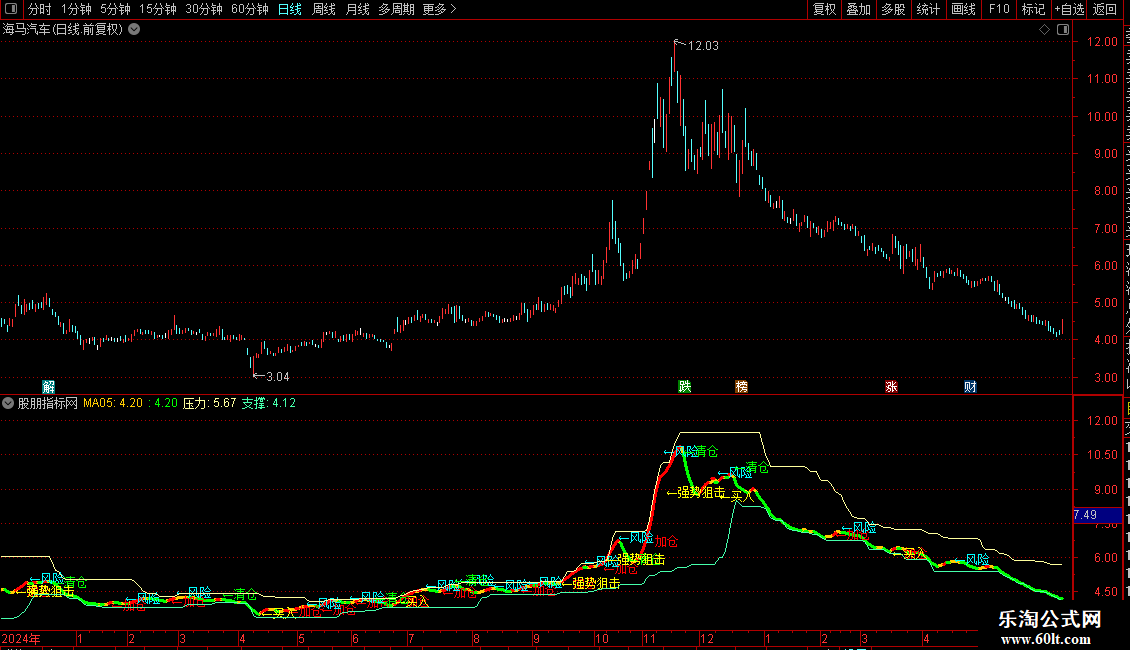Open the 复权 adjustment menu
This screenshot has width=1130, height=650.
[x=824, y=9]
